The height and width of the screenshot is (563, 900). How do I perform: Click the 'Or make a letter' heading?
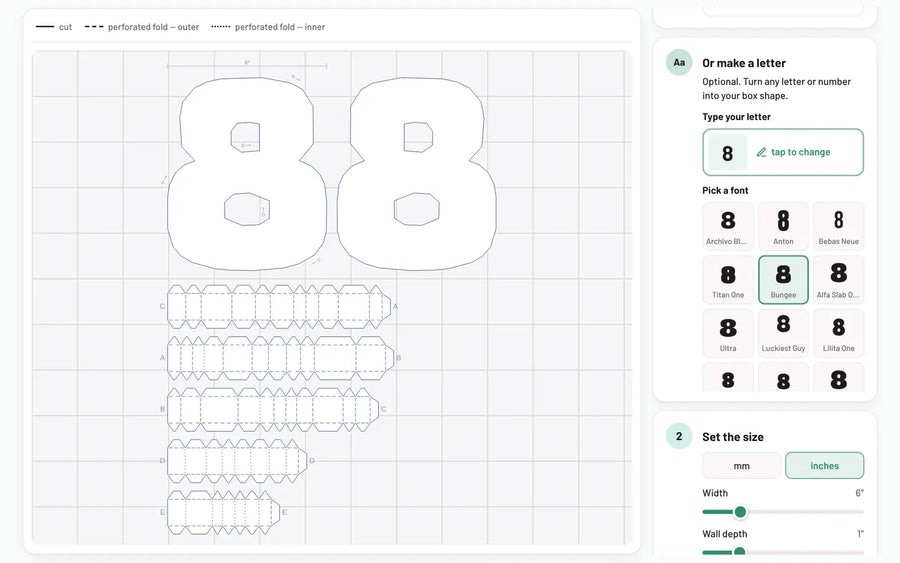coord(744,63)
